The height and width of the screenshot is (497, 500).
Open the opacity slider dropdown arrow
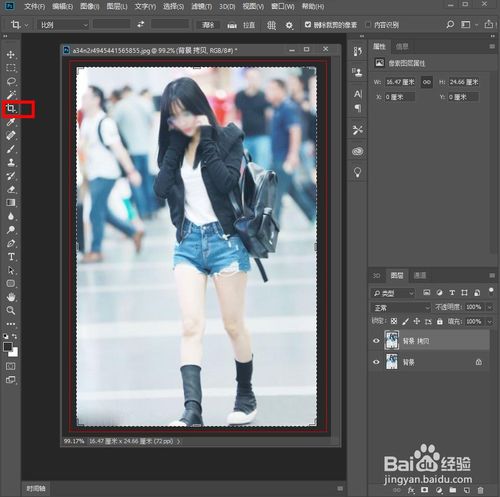pyautogui.click(x=489, y=307)
